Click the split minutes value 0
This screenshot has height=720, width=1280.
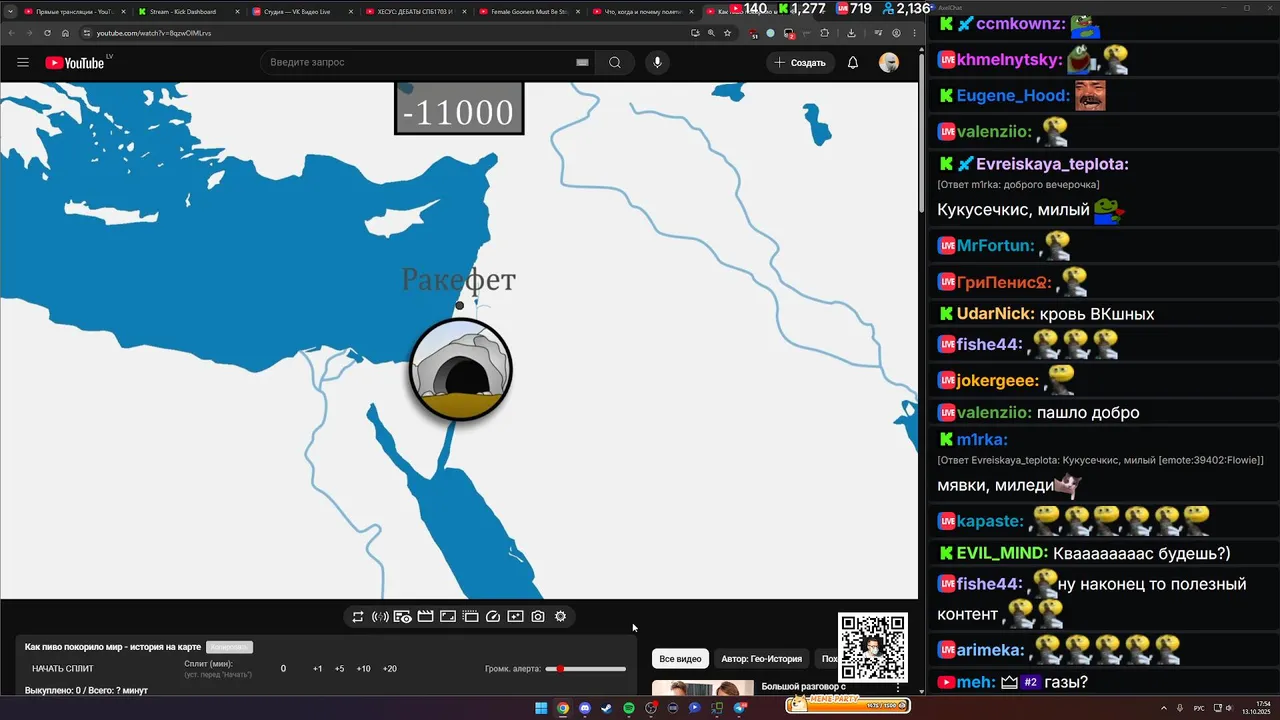(283, 669)
